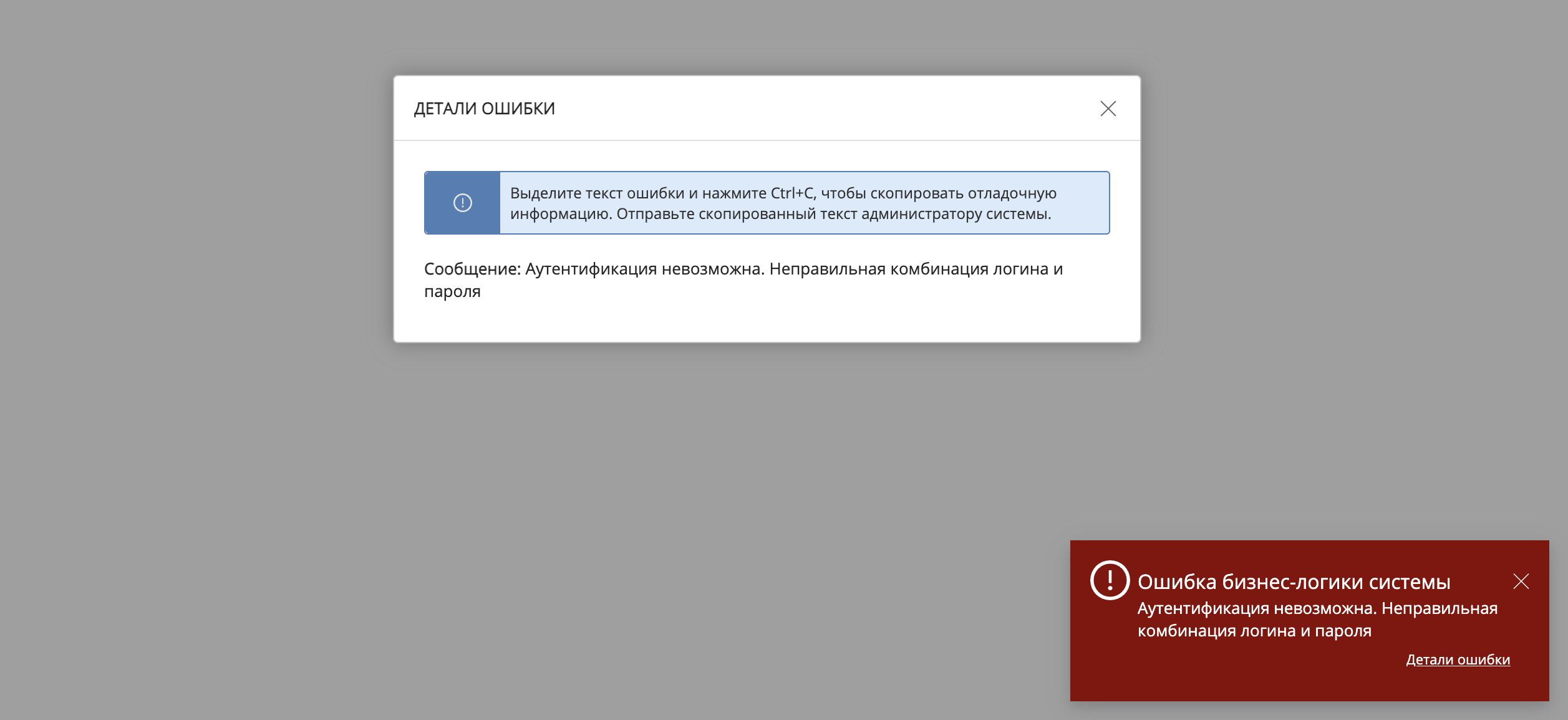
Task: Click the 'ДЕТАЛИ ОШИБКИ' title text
Action: coord(485,108)
